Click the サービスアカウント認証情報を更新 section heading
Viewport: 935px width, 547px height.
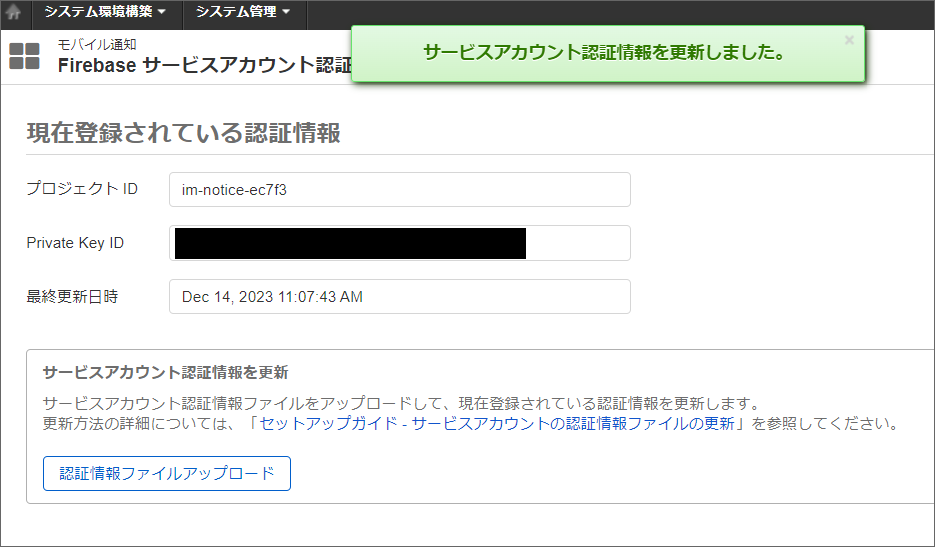(x=166, y=373)
